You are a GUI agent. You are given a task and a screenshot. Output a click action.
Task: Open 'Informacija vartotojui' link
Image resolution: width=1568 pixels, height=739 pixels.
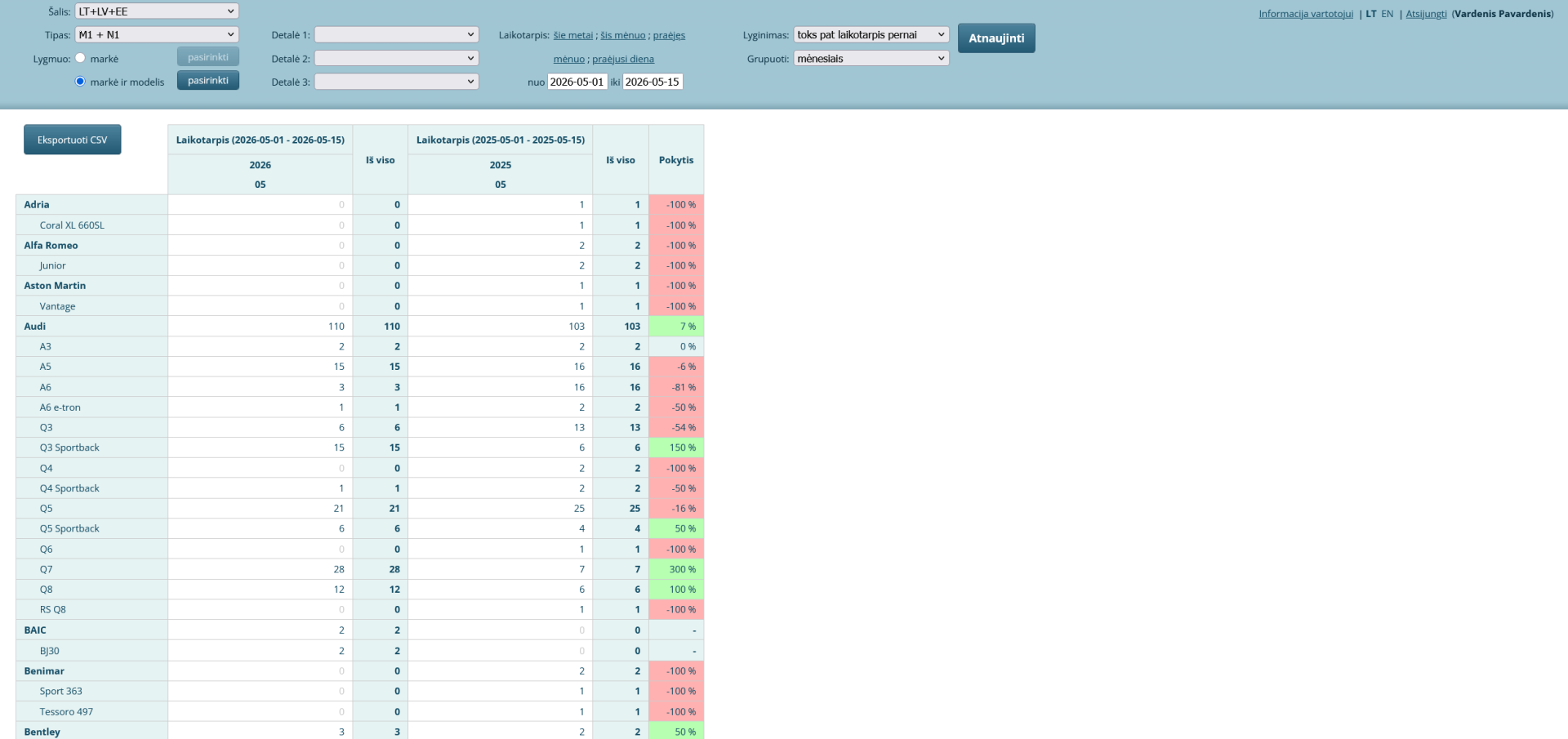click(1306, 14)
